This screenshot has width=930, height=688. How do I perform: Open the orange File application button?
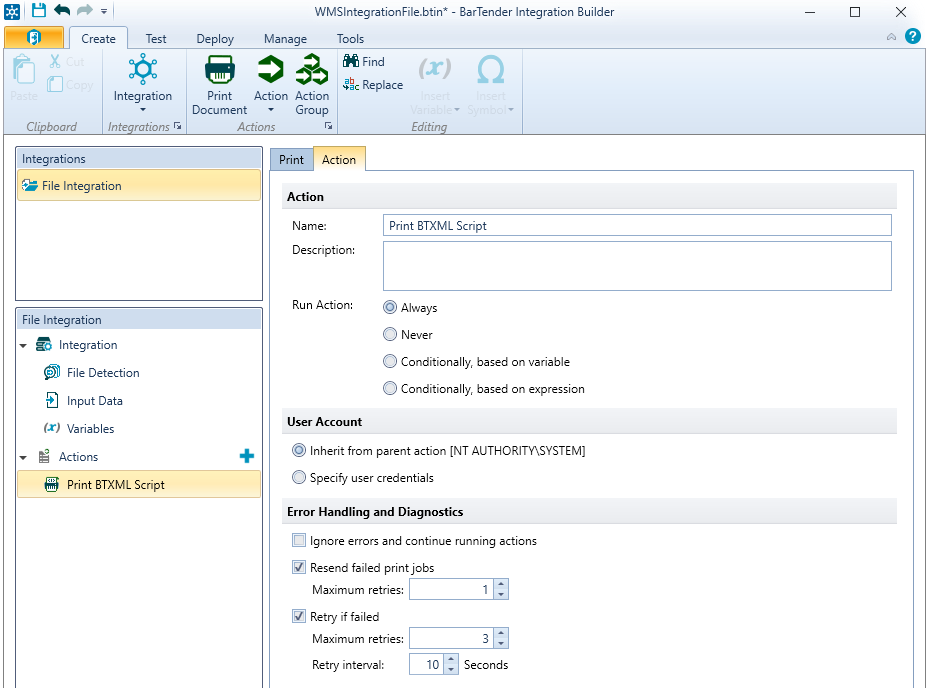34,38
